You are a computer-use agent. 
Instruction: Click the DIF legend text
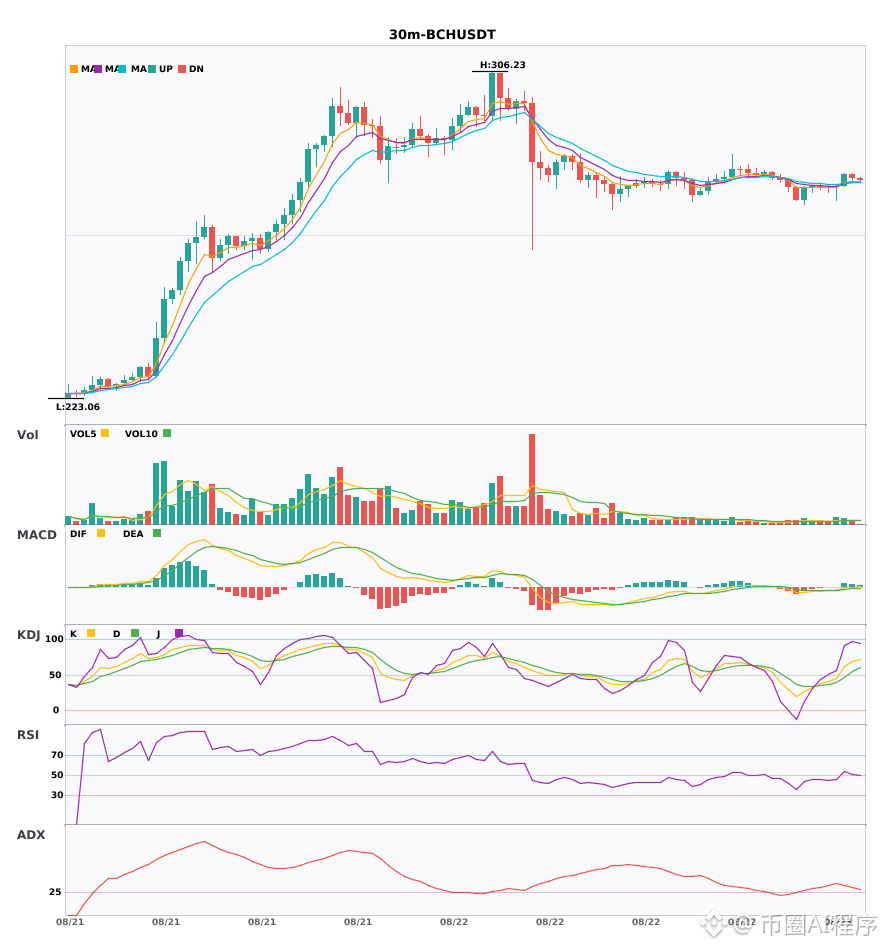tap(78, 534)
